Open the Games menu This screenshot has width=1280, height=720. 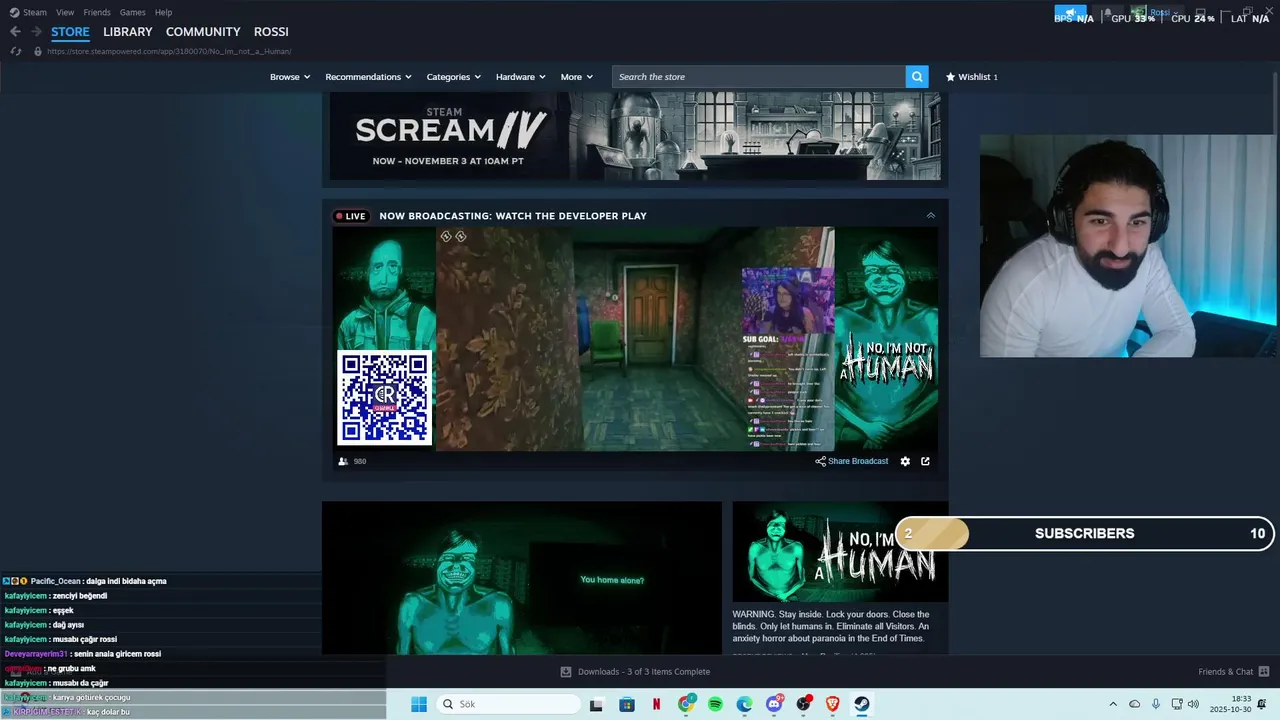point(132,12)
